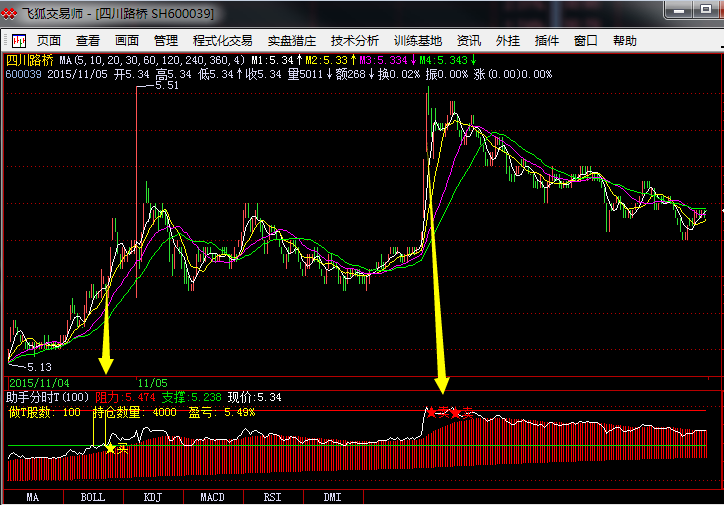Image resolution: width=724 pixels, height=505 pixels.
Task: Click the 四川路桥 stock name label
Action: 30,60
